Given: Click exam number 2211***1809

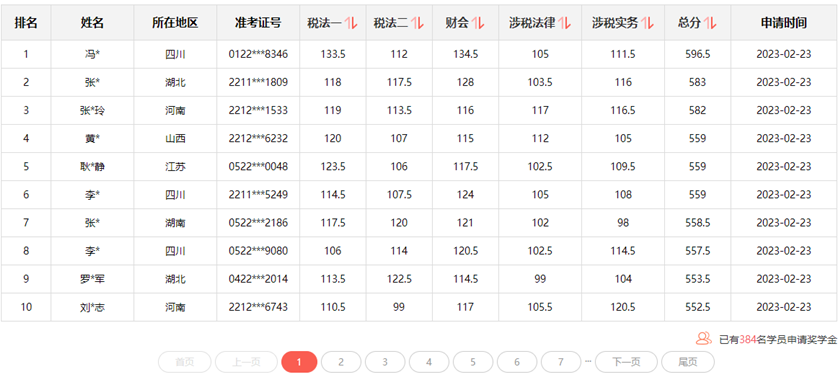Looking at the screenshot, I should pos(258,83).
